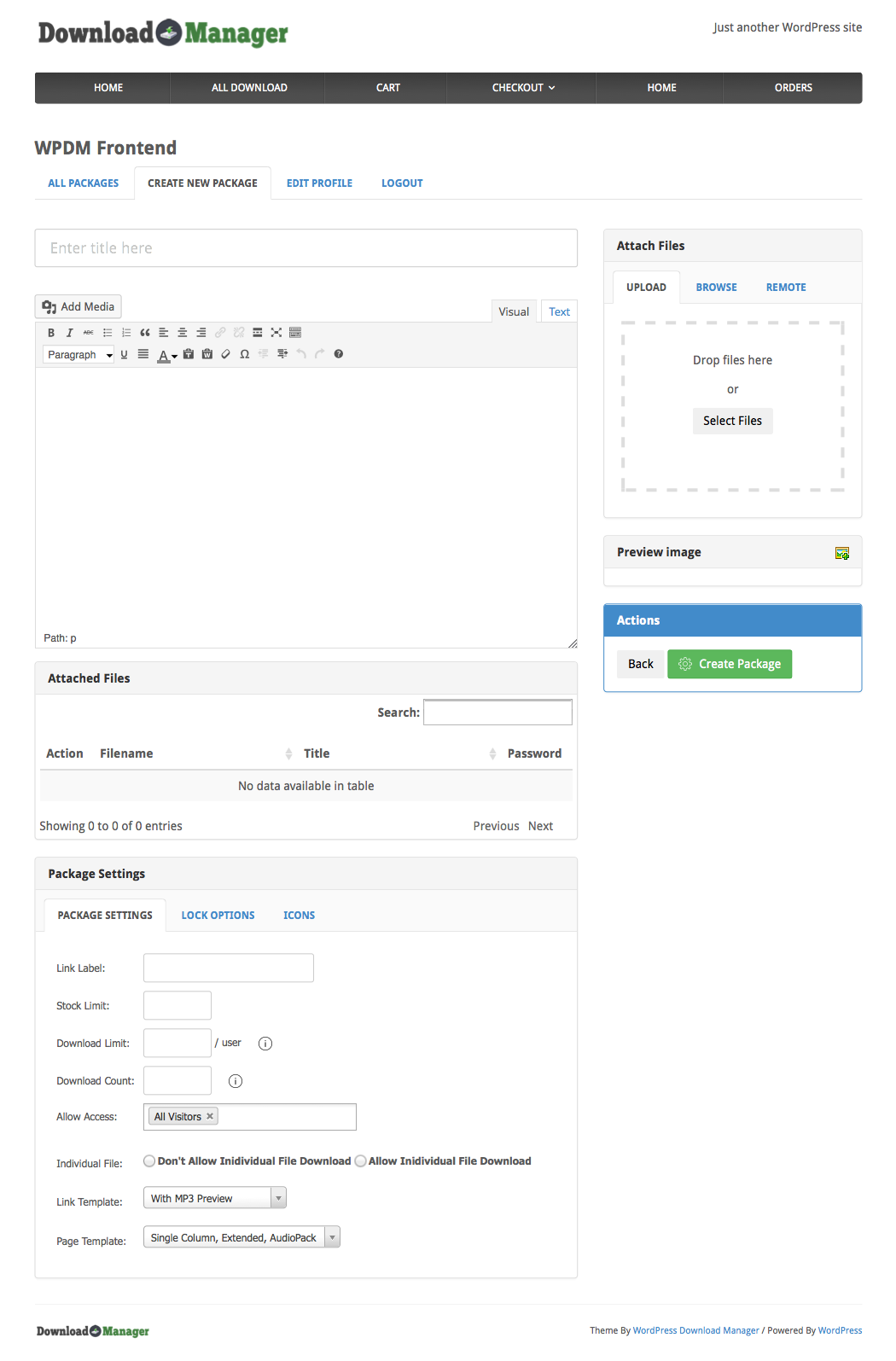Select Don't Allow Individual File Download
Screen dimensions: 896x1361
click(149, 1160)
